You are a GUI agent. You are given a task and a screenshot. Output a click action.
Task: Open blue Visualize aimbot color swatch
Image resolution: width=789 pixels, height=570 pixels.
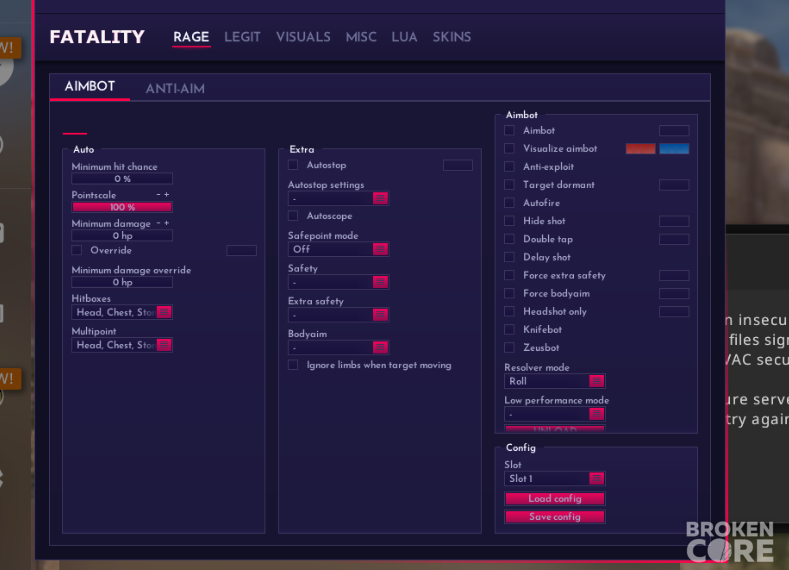pos(674,148)
